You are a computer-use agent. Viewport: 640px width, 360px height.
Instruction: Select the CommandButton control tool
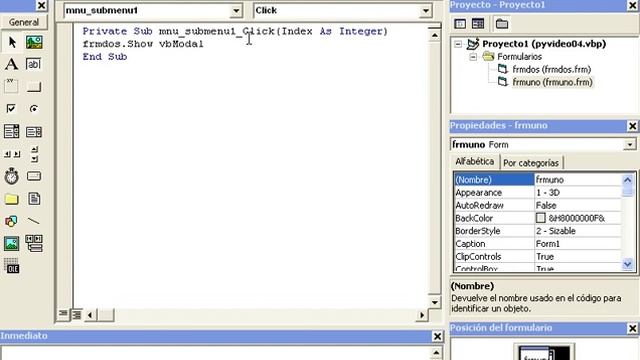[33, 87]
